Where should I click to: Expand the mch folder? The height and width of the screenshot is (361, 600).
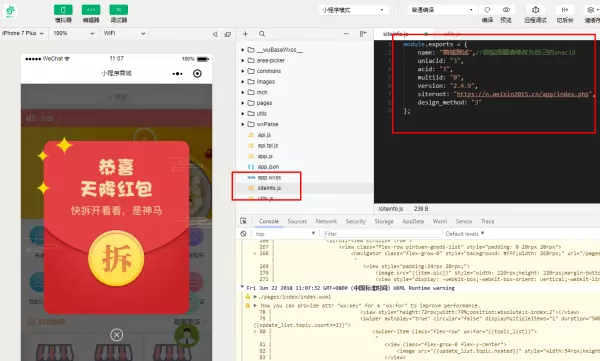[243, 92]
